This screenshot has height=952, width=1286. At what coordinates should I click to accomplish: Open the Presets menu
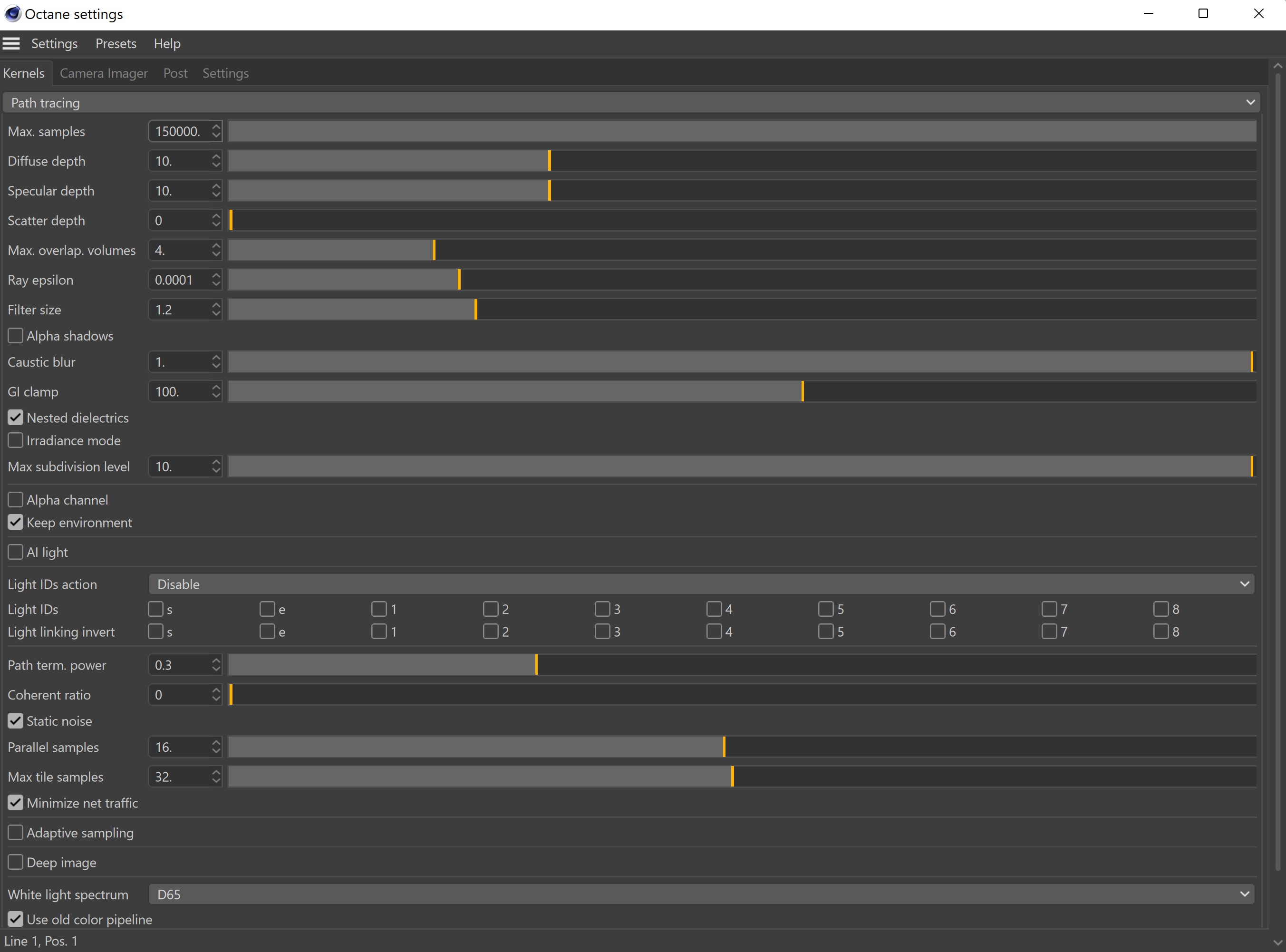[116, 44]
